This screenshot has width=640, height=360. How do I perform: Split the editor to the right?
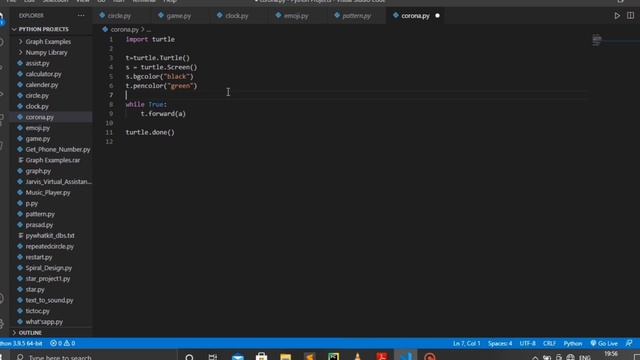coord(630,16)
